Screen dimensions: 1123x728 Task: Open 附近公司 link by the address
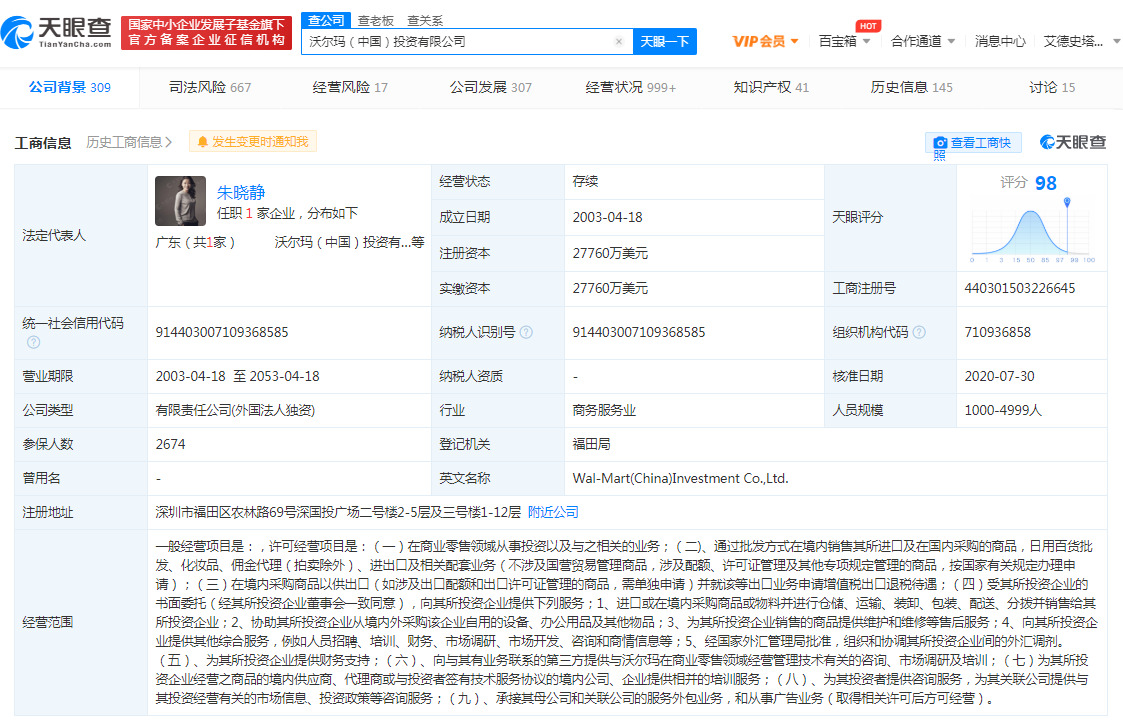[x=553, y=512]
